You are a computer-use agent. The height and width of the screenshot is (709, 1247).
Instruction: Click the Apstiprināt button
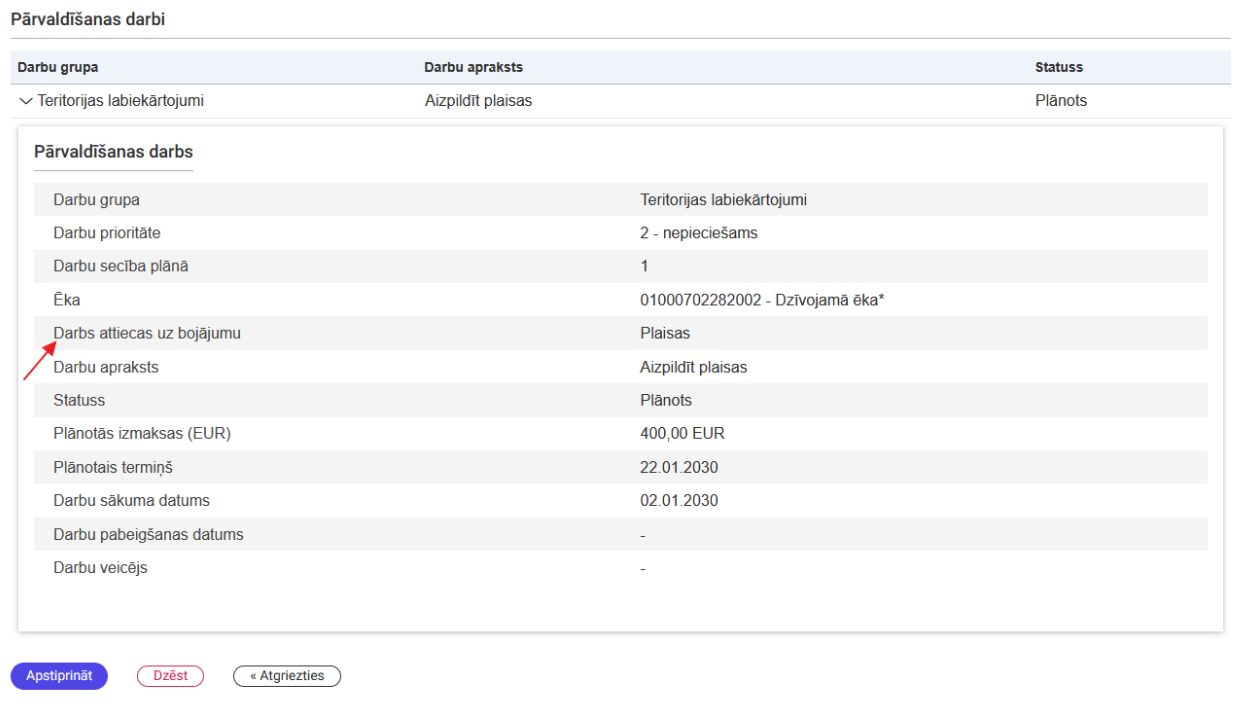coord(59,676)
